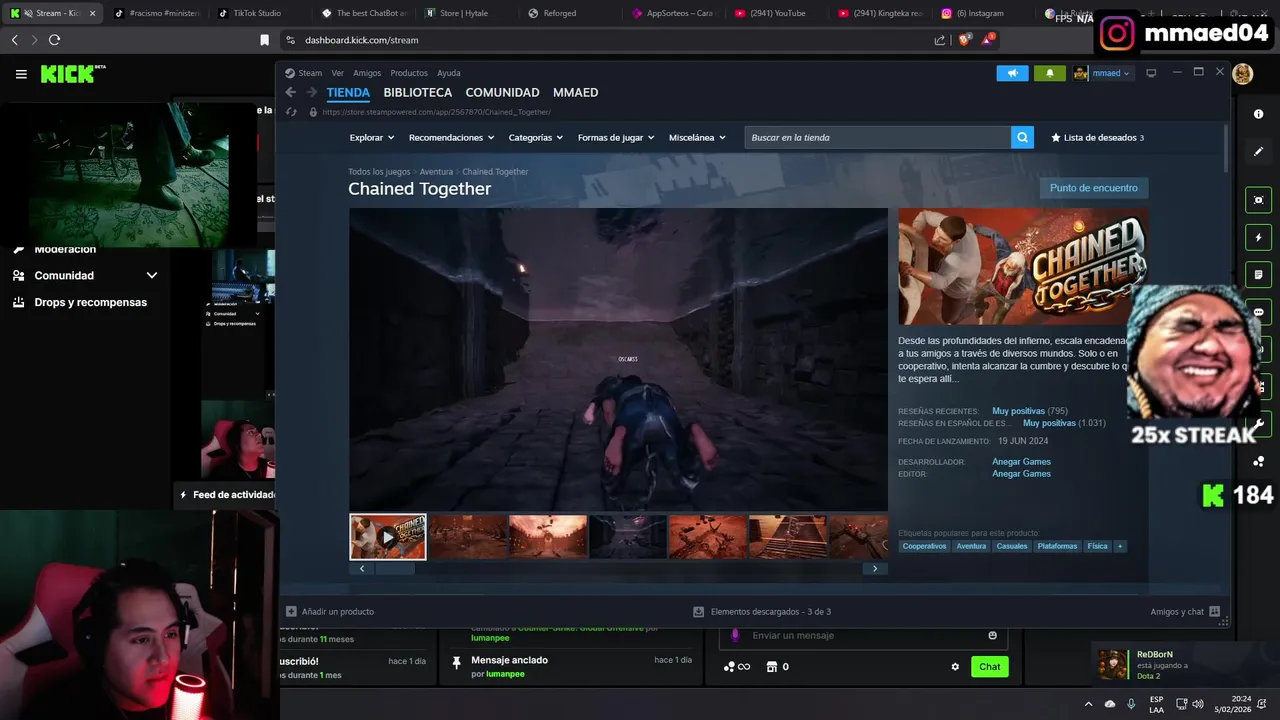Open emoji picker in Kick chat

(992, 635)
